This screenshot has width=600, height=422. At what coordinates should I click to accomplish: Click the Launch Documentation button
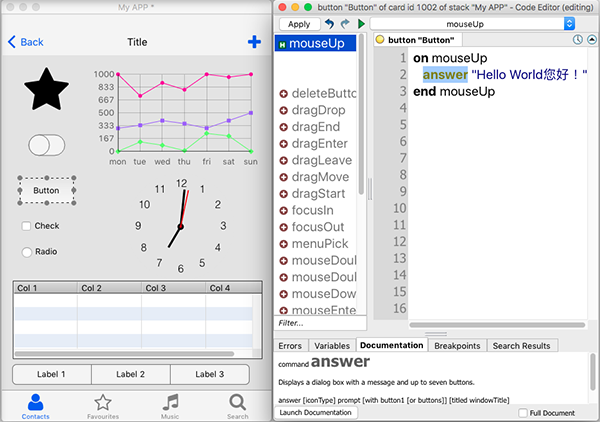pos(315,412)
